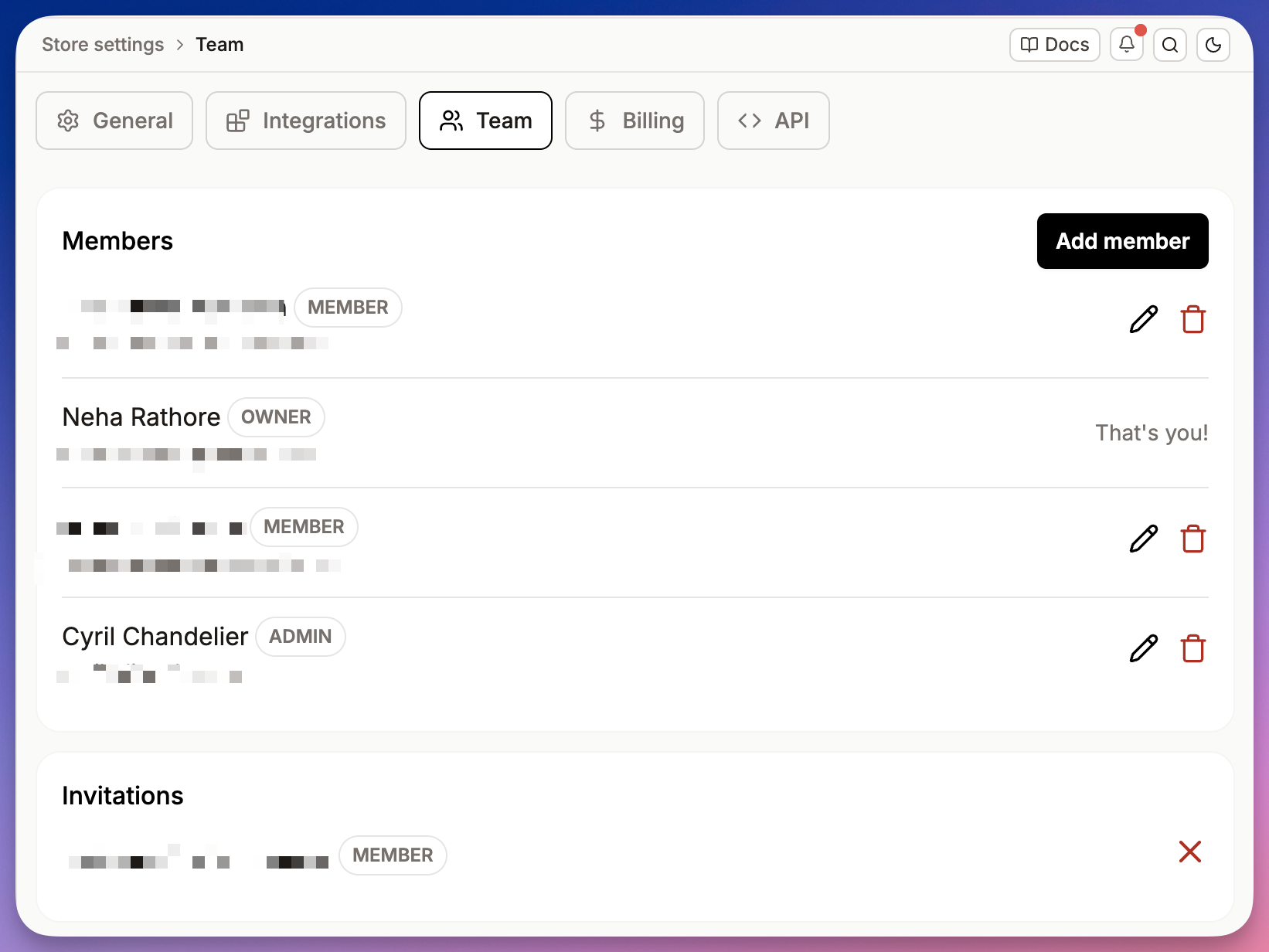Edit the member below Neha Rathore

coord(1144,539)
